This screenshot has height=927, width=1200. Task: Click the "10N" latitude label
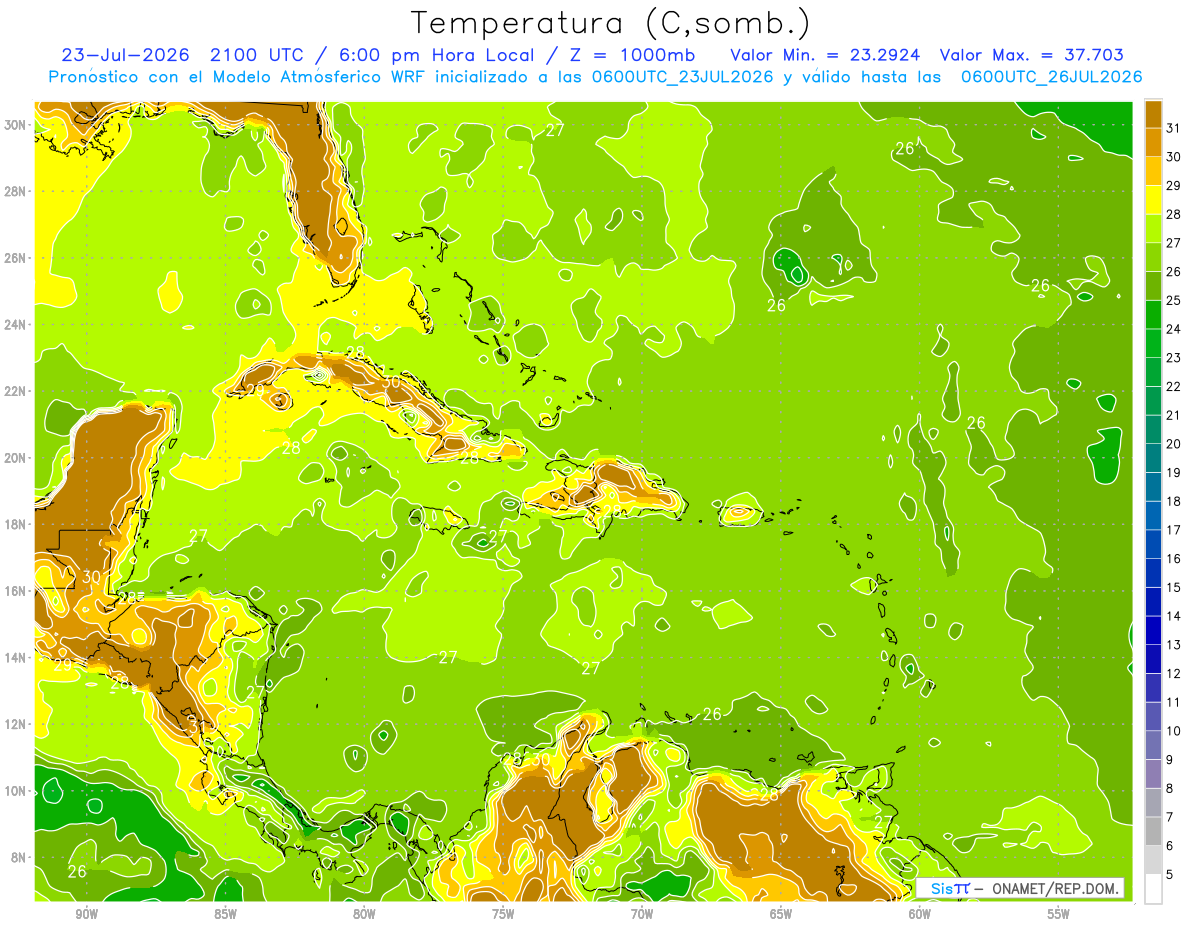pos(17,791)
